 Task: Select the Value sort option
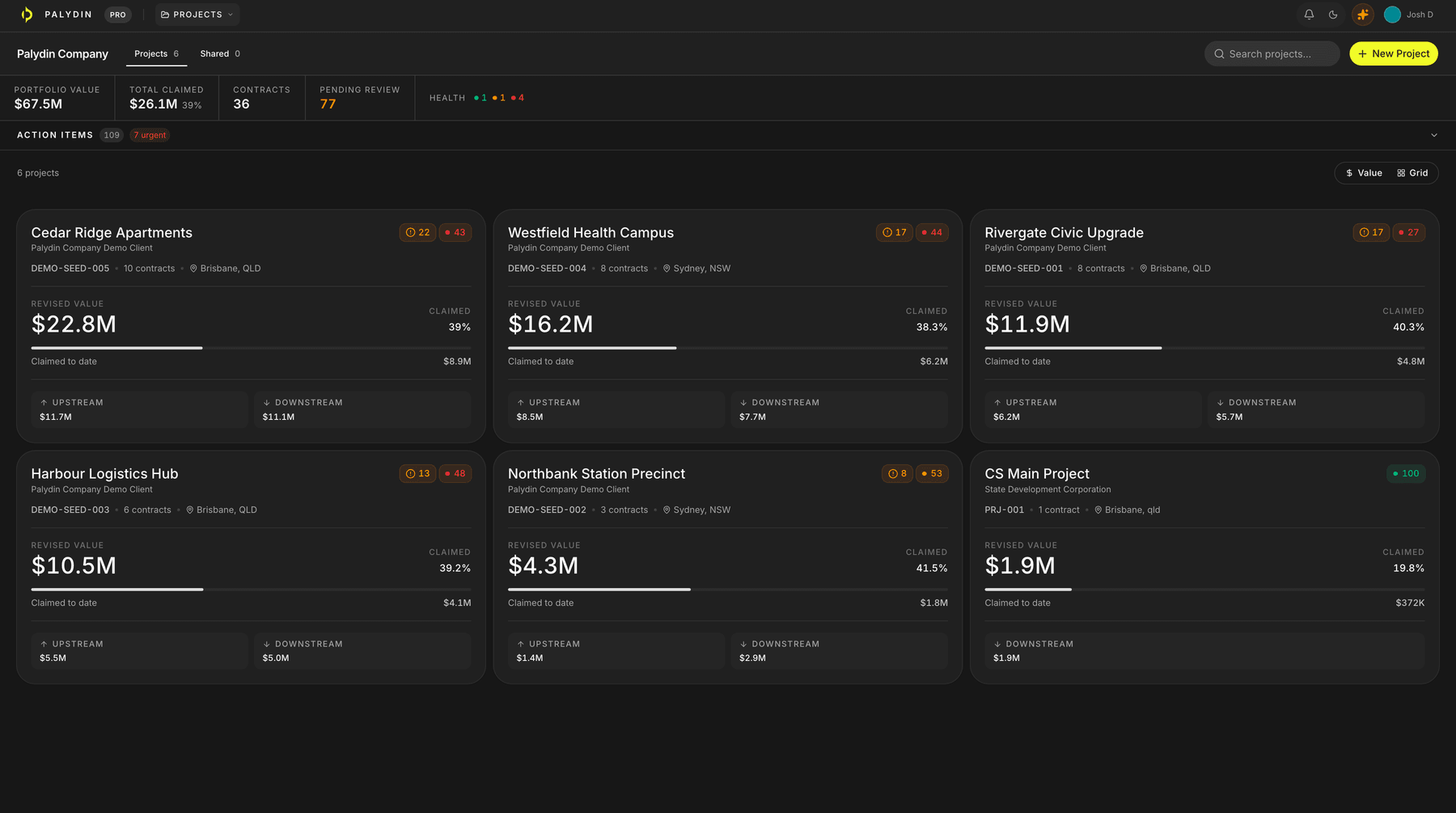[1364, 173]
